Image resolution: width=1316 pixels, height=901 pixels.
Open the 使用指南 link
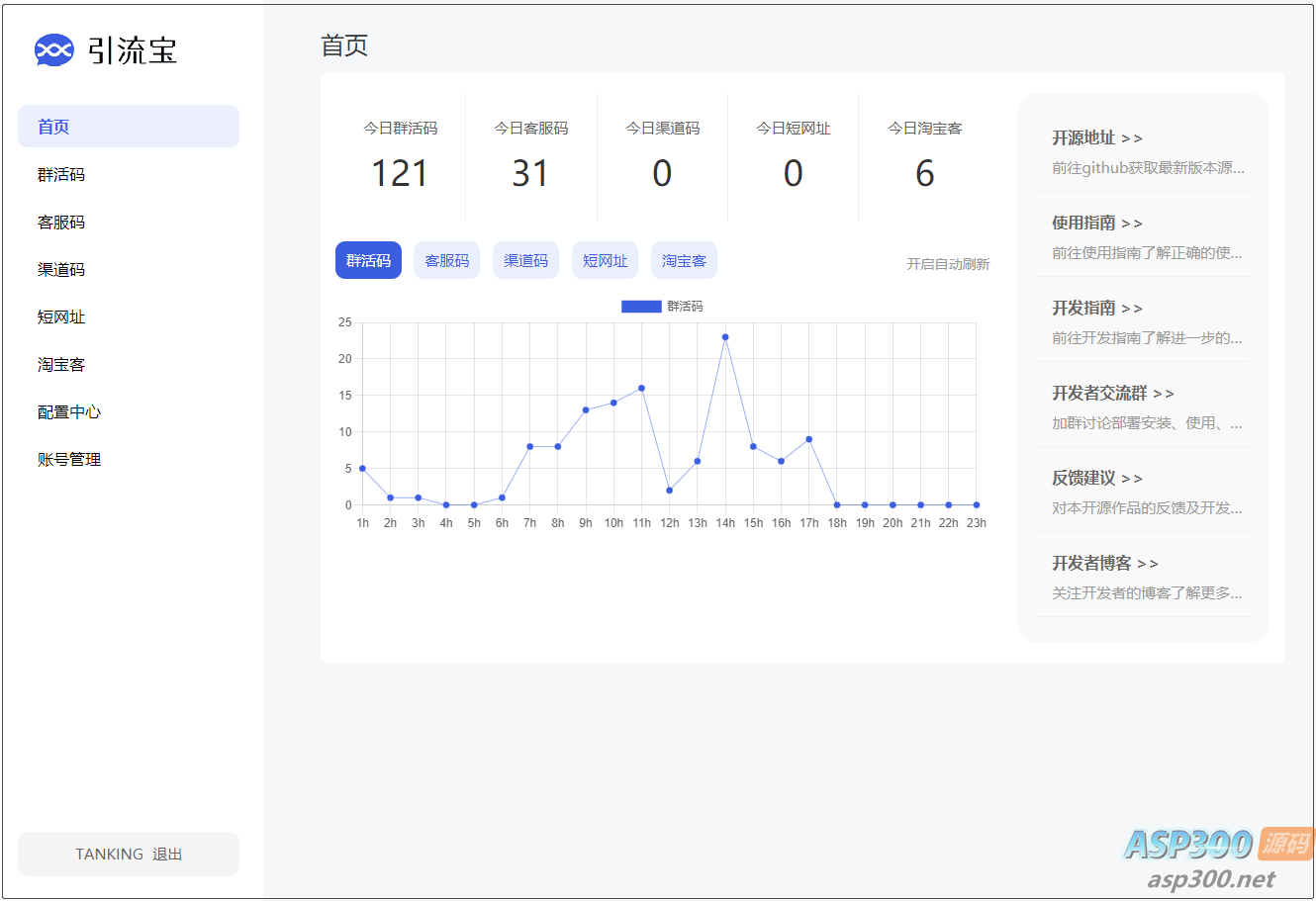click(x=1096, y=224)
